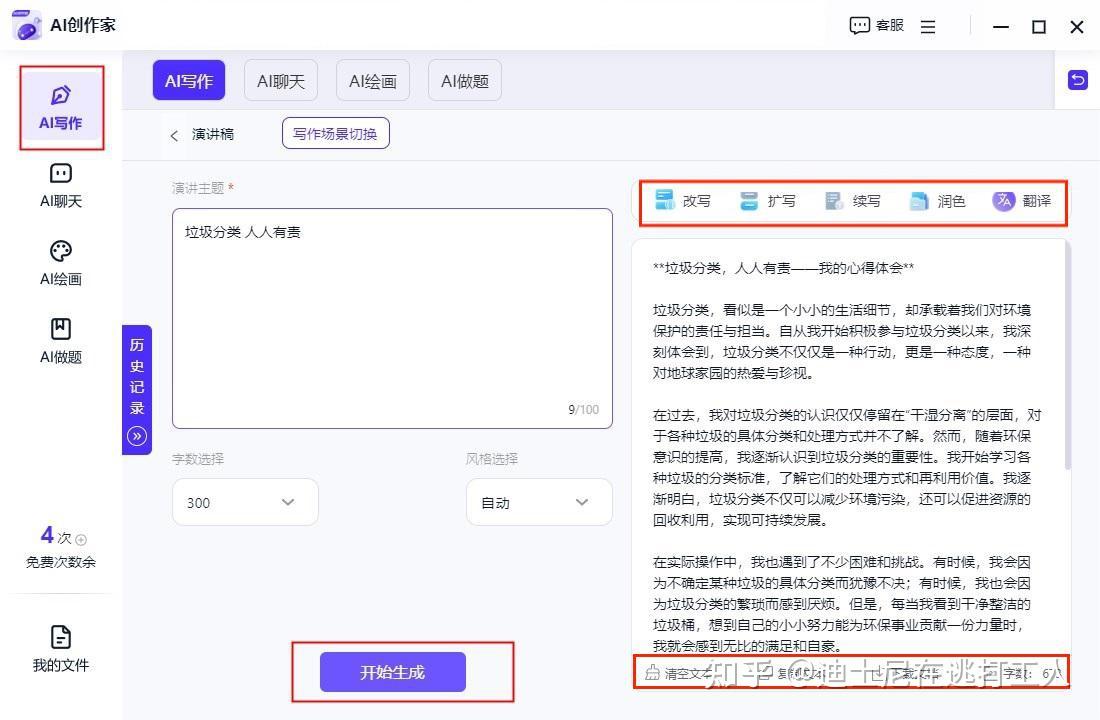This screenshot has width=1100, height=720.
Task: Click the 续写 continue-writing tool
Action: click(x=853, y=201)
